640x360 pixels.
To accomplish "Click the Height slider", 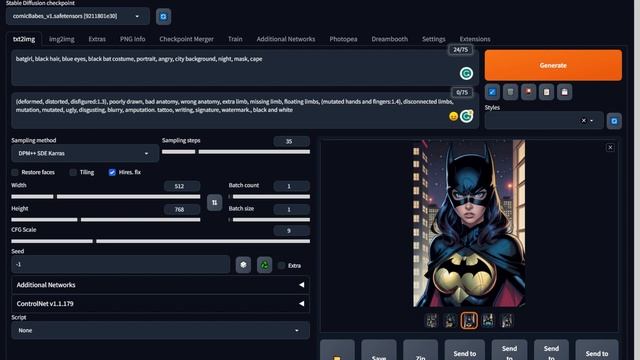I will coord(106,220).
